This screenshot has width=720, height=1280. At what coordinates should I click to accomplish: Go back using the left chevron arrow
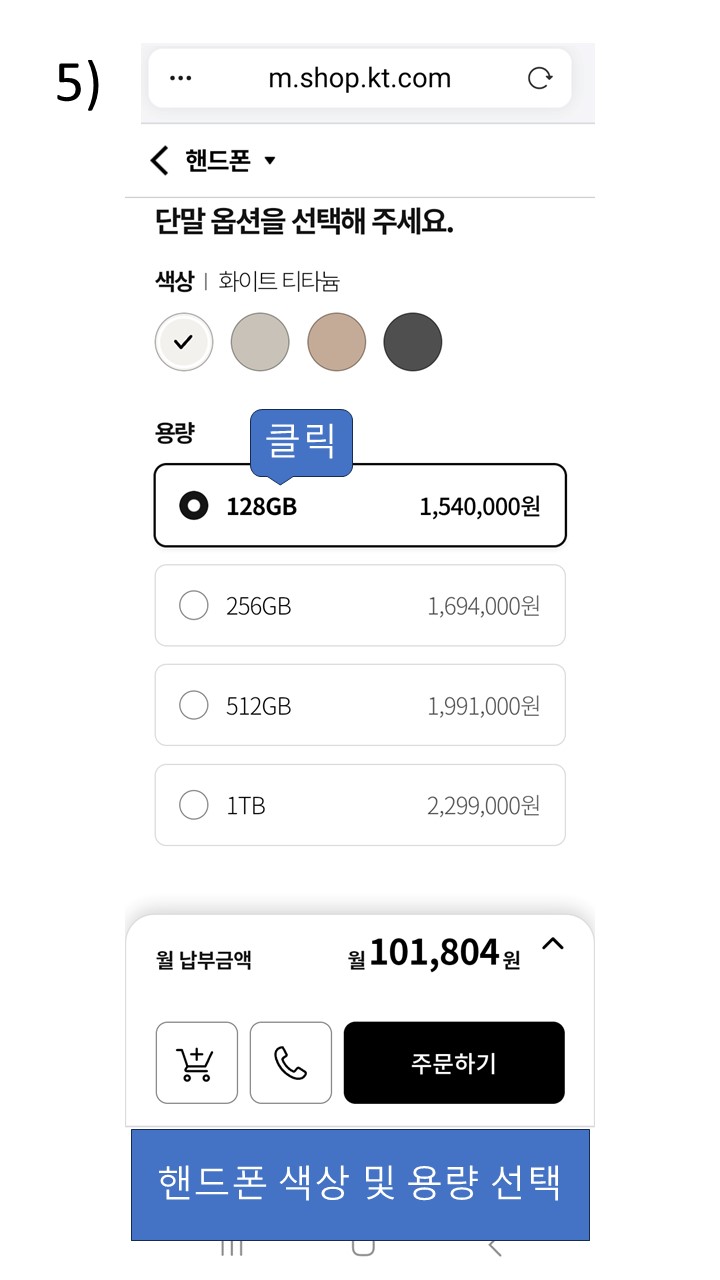click(x=159, y=160)
